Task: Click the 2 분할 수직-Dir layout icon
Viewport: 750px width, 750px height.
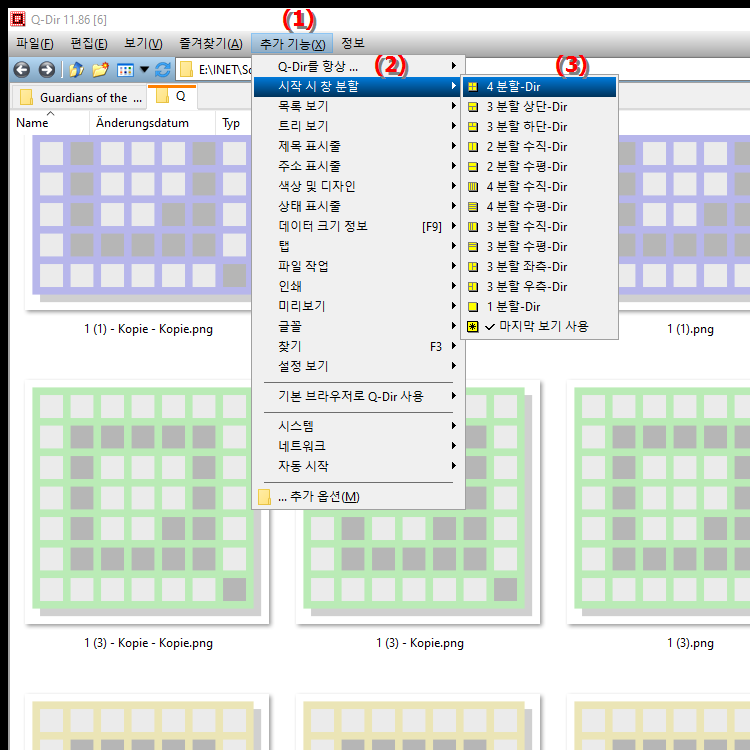Action: (473, 147)
